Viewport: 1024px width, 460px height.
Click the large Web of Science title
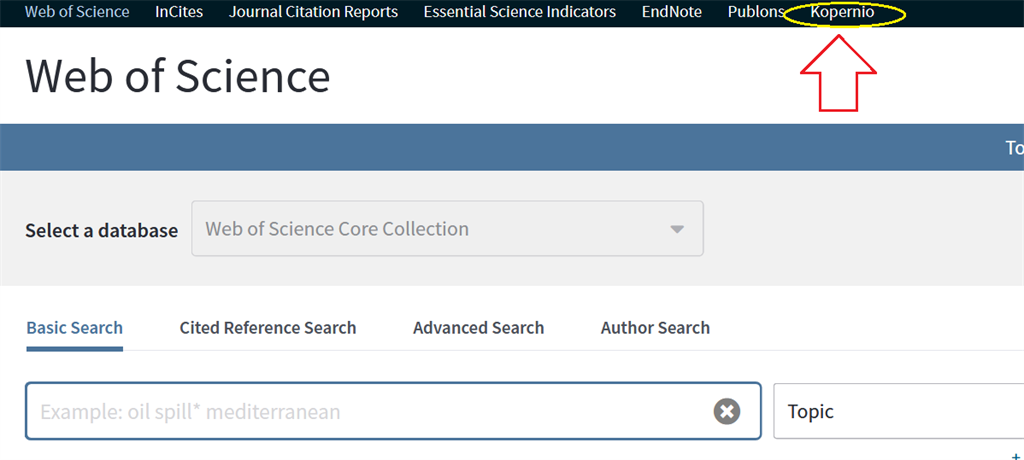point(178,76)
